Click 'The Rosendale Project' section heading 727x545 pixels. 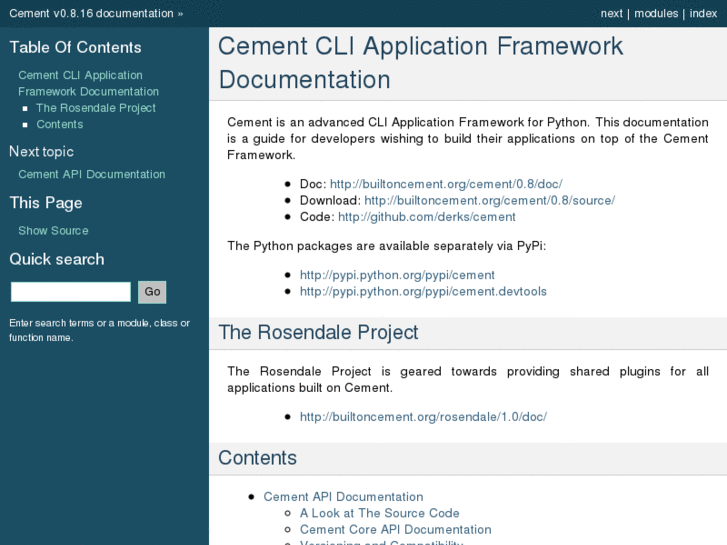tap(318, 332)
